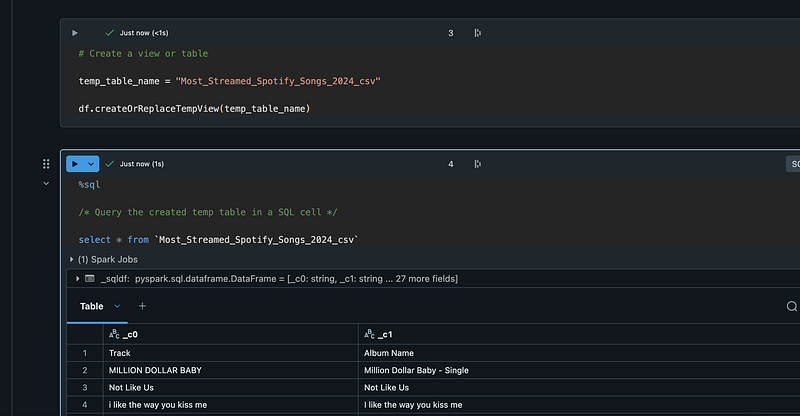Select lowercase 'i like the way you kiss me' cell
Image resolution: width=800 pixels, height=416 pixels.
pyautogui.click(x=231, y=405)
